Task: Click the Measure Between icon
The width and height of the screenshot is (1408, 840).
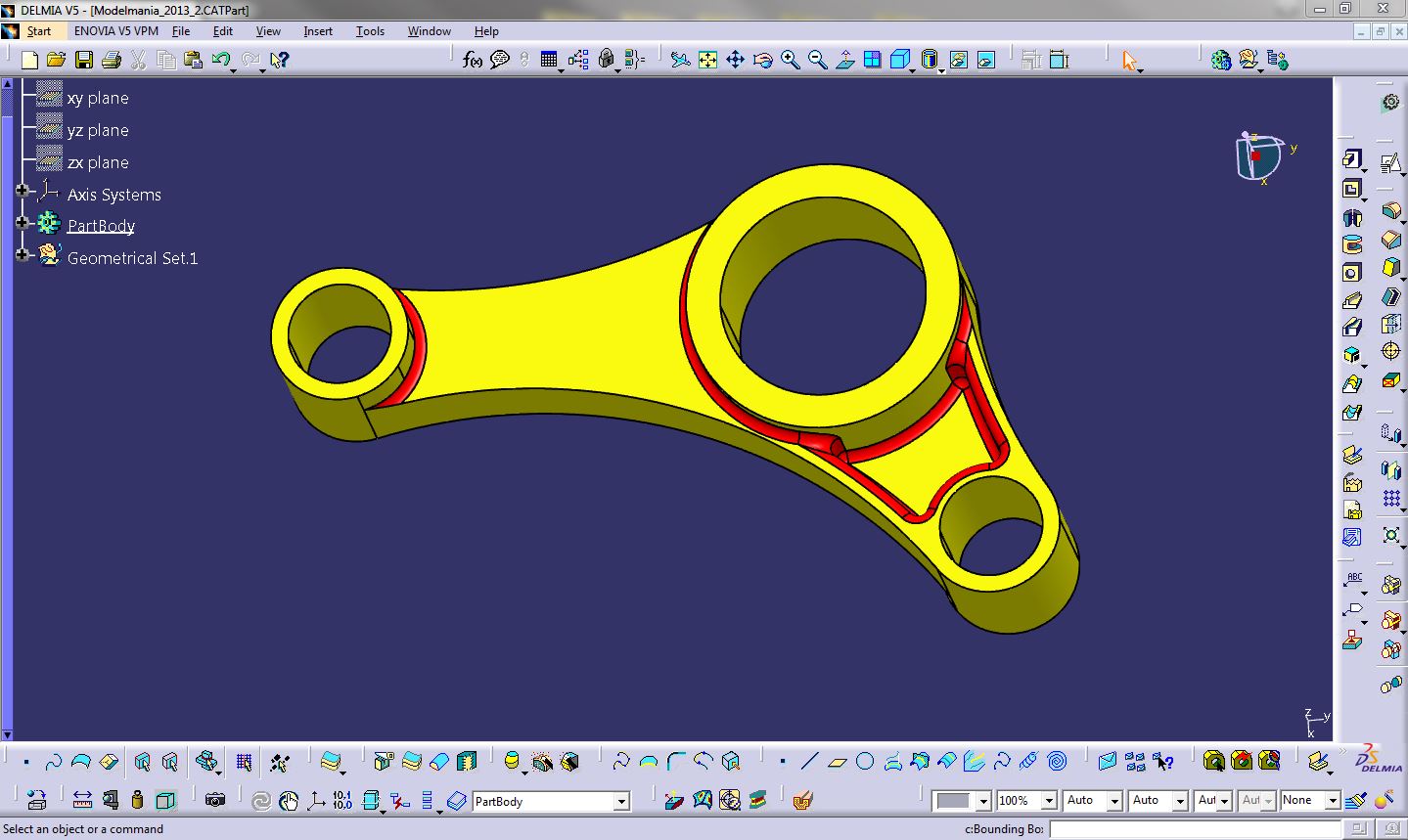Action: pyautogui.click(x=82, y=800)
